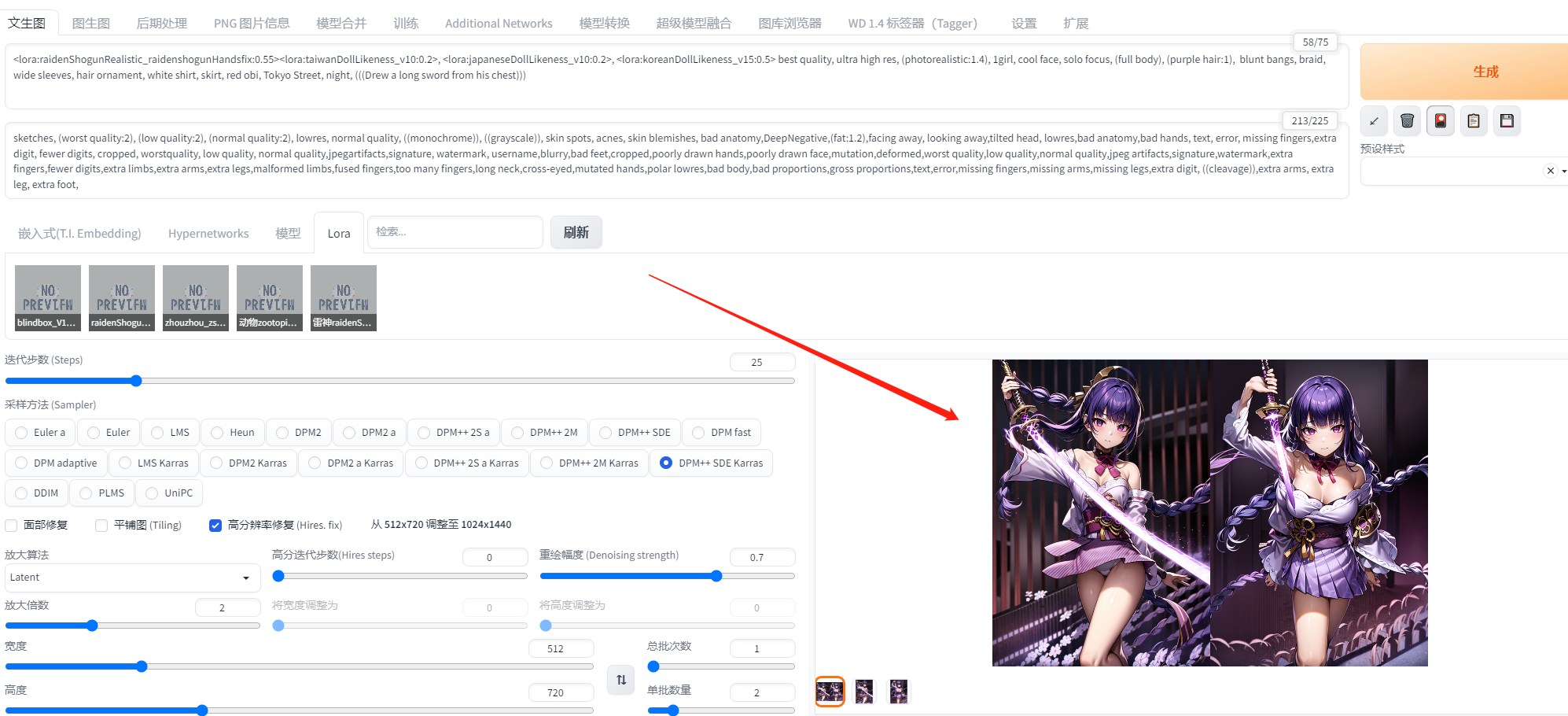Open the Latent upscaler dropdown
The height and width of the screenshot is (716, 1568).
tap(131, 577)
